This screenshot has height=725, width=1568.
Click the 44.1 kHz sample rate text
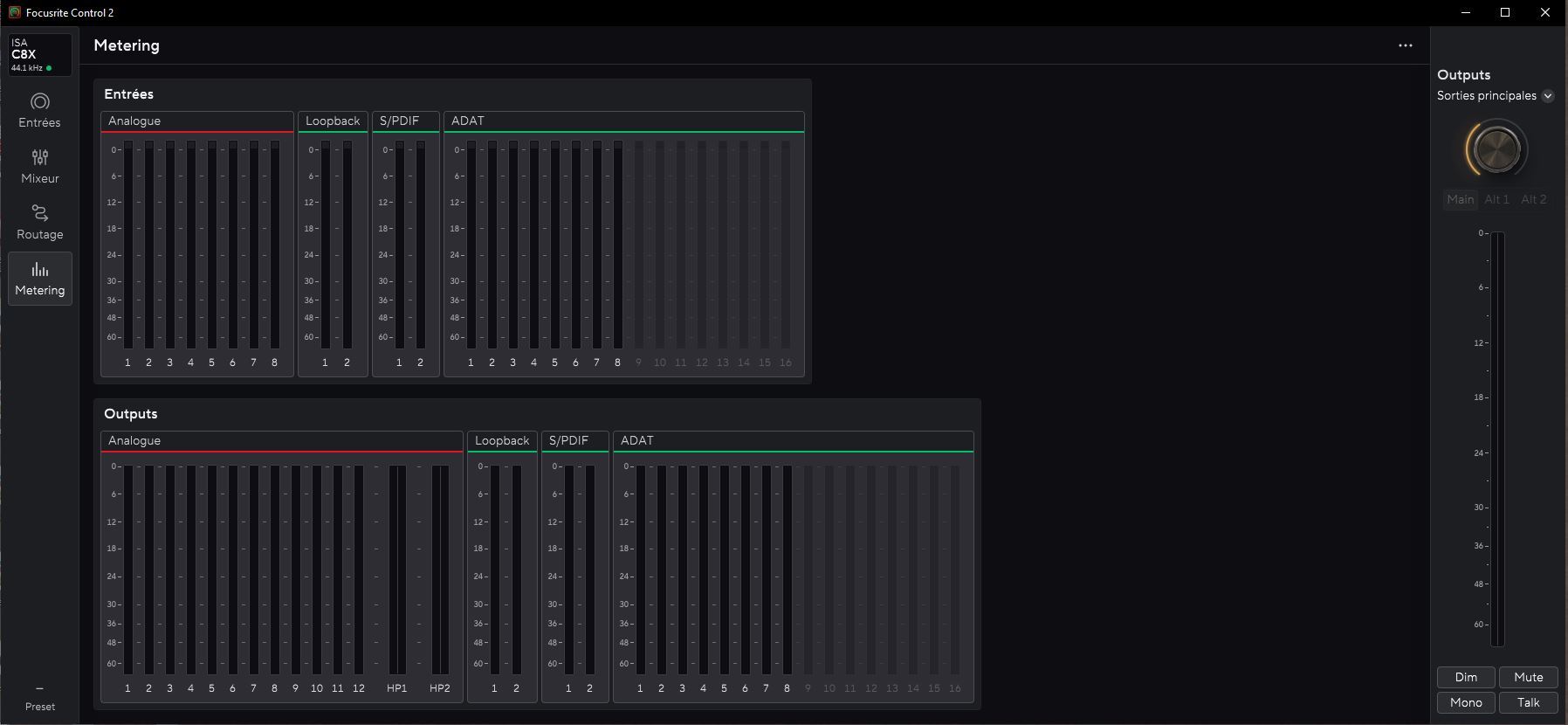point(27,68)
